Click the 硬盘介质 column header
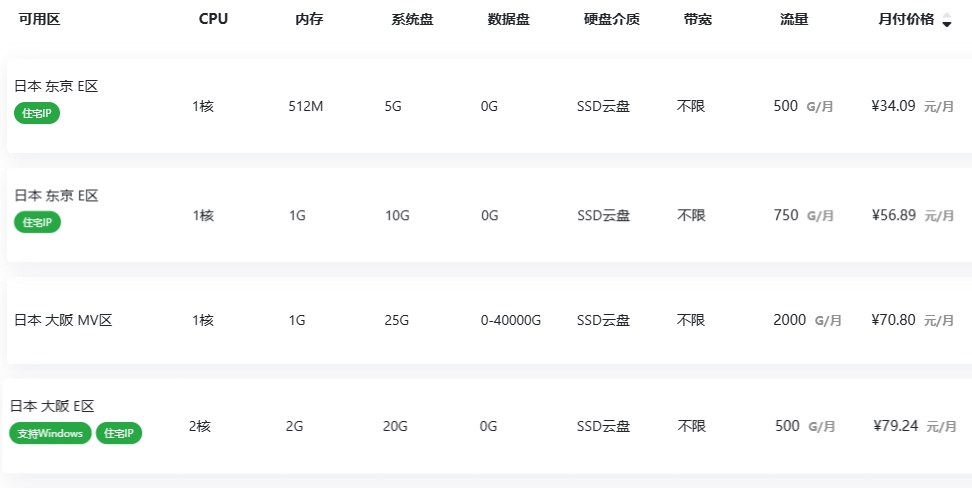Screen dimensions: 972x488 (x=612, y=20)
